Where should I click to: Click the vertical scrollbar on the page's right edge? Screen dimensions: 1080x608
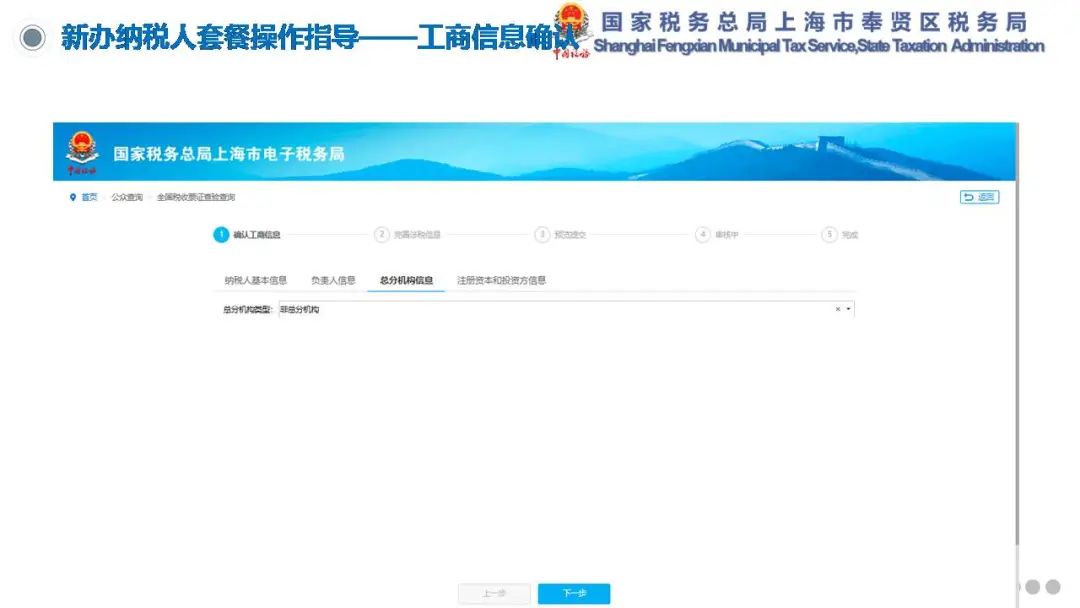click(1017, 334)
